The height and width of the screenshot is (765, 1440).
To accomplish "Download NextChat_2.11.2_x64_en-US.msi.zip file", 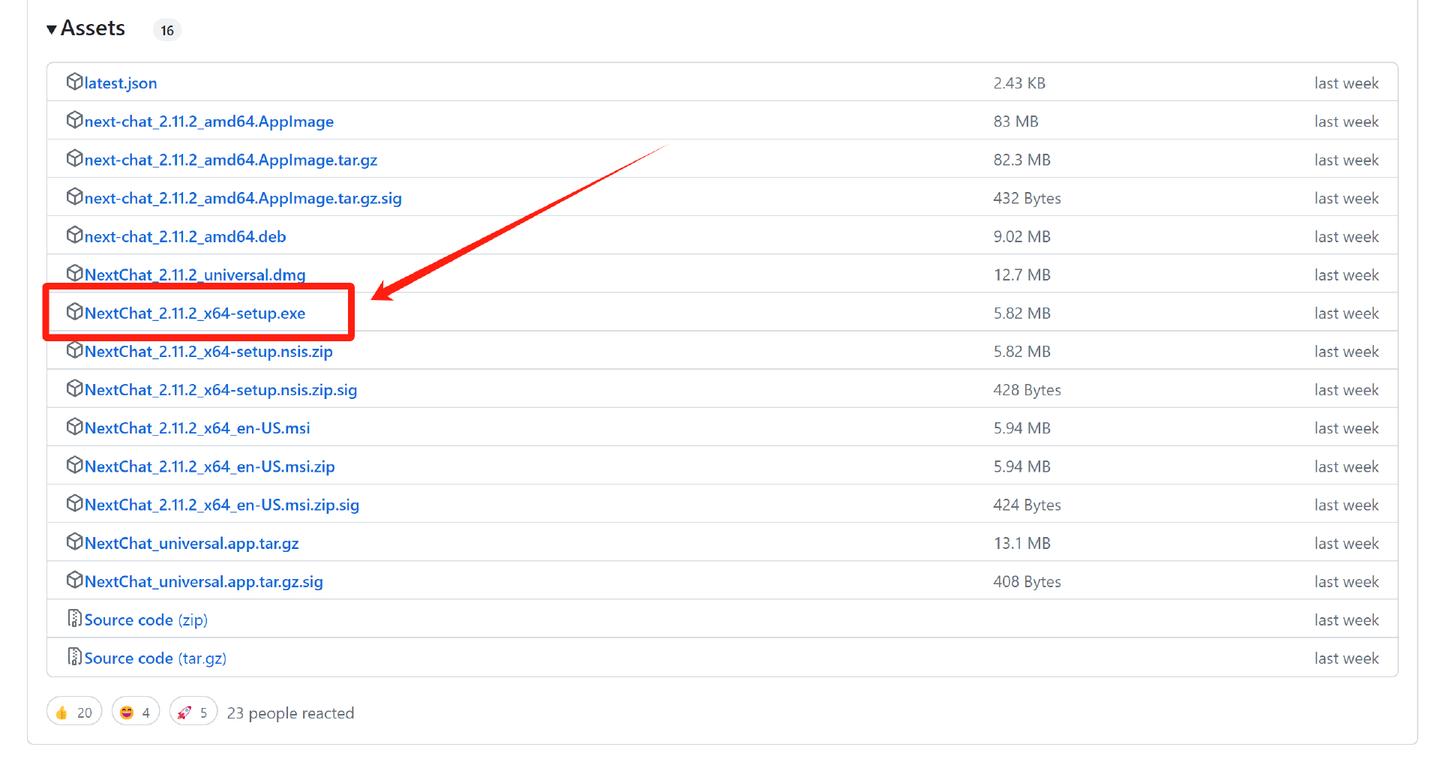I will pyautogui.click(x=210, y=467).
